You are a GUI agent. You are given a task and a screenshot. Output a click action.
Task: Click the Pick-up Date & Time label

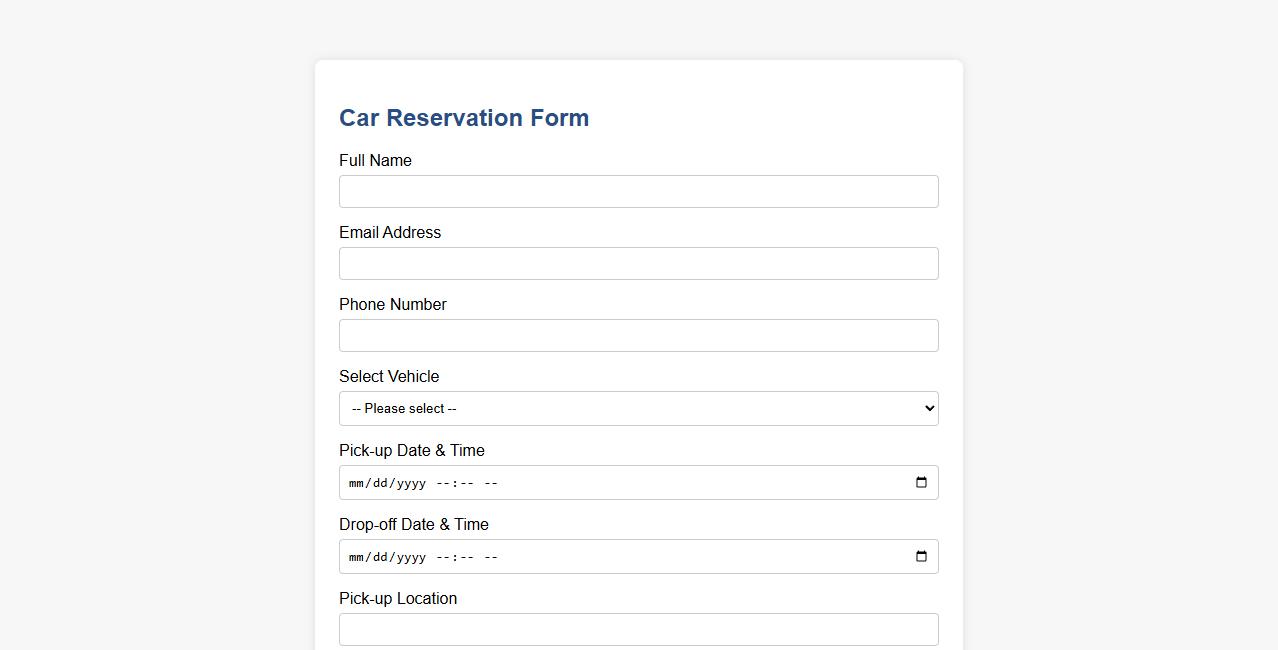pyautogui.click(x=411, y=450)
